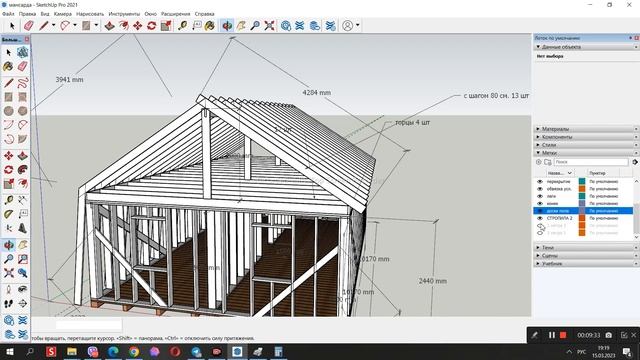Open the Arc tool dropdown arrow

75,25
